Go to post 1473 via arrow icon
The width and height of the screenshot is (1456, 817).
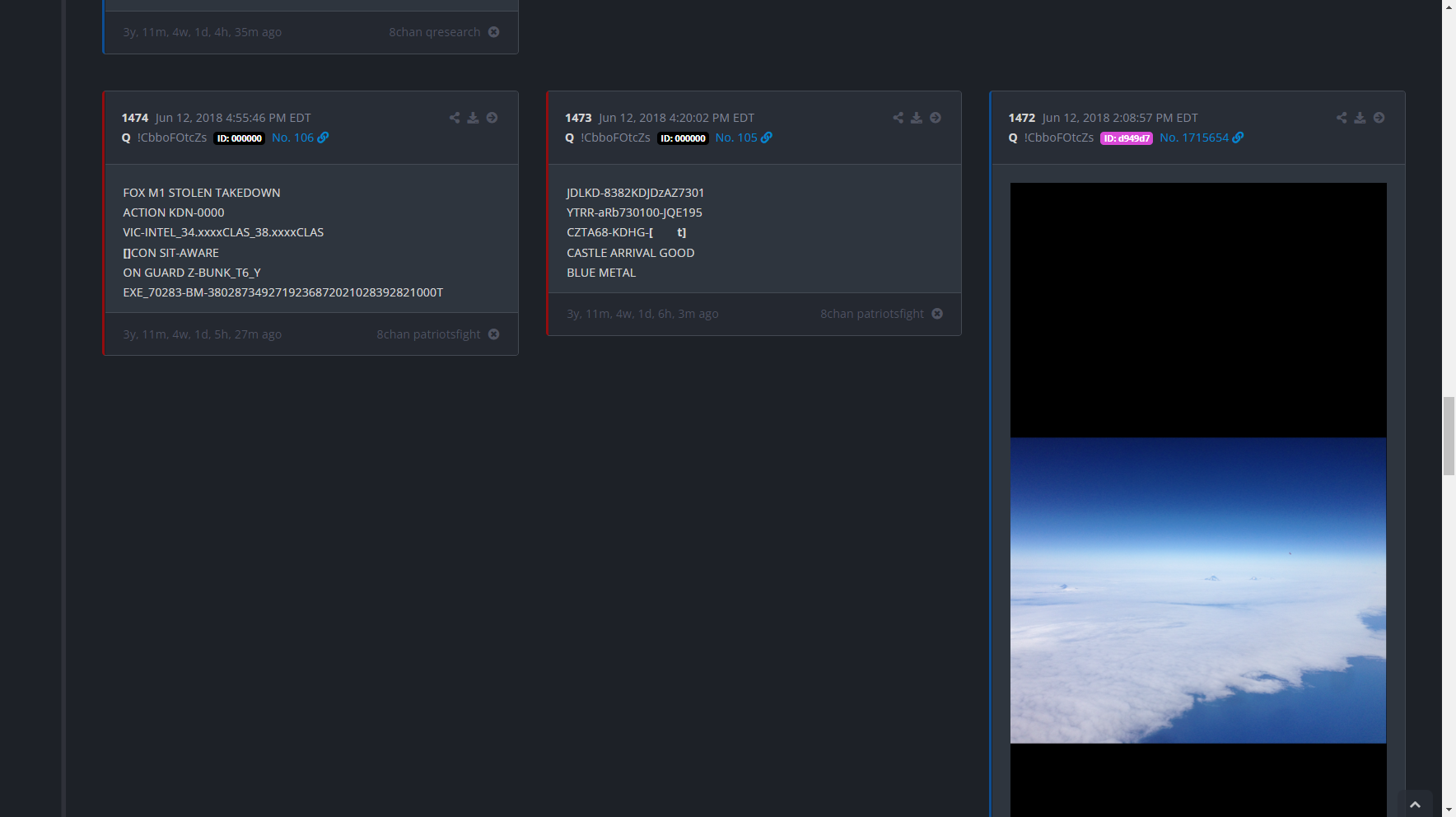pos(936,118)
